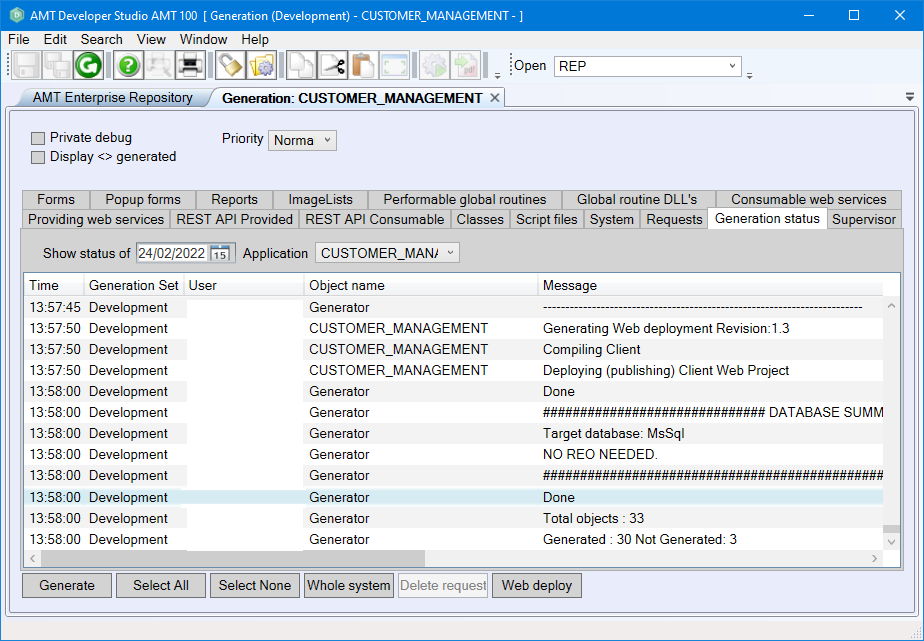
Task: Toggle the Display <> generated checkbox
Action: click(x=38, y=157)
